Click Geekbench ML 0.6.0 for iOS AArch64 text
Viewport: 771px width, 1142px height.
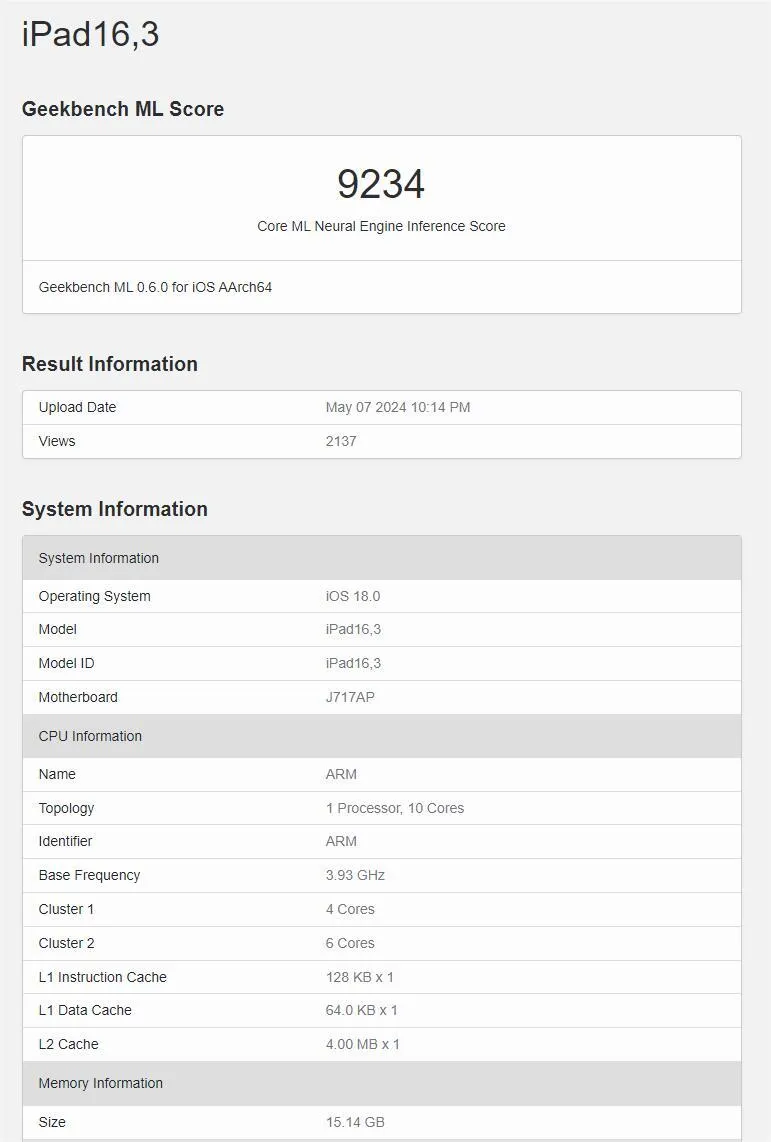[155, 287]
